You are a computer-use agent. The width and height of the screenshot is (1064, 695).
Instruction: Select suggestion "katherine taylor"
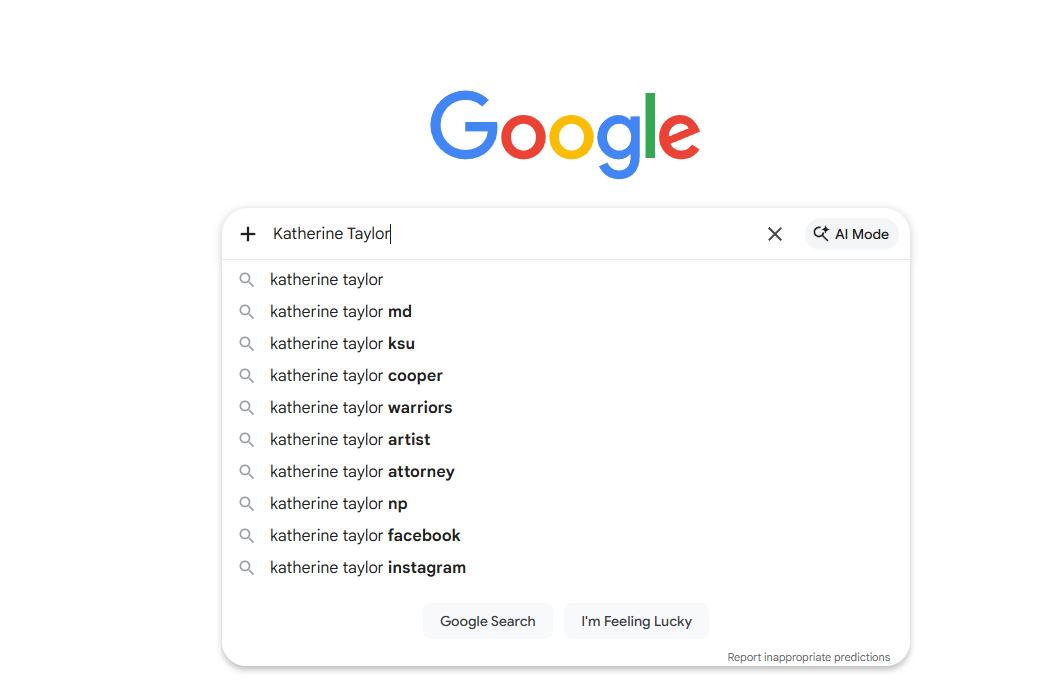(x=327, y=280)
